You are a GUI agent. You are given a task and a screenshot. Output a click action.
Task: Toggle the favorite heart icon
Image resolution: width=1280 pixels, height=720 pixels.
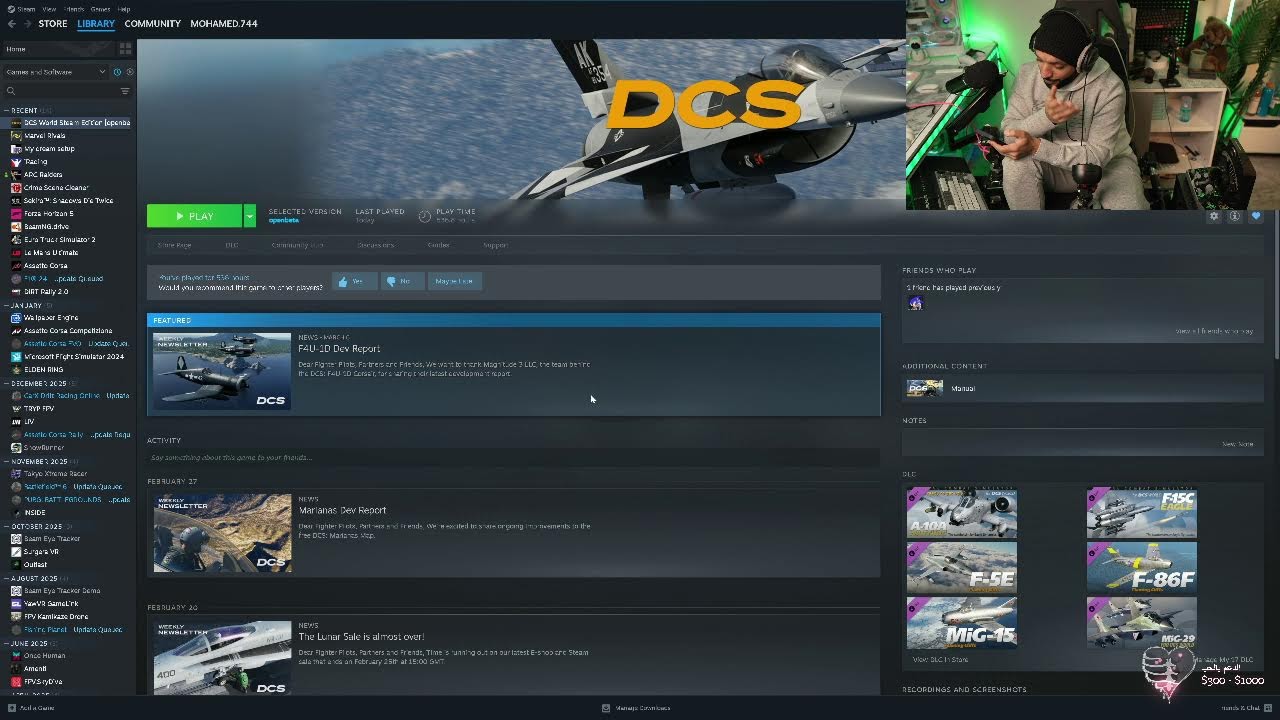pos(1256,216)
